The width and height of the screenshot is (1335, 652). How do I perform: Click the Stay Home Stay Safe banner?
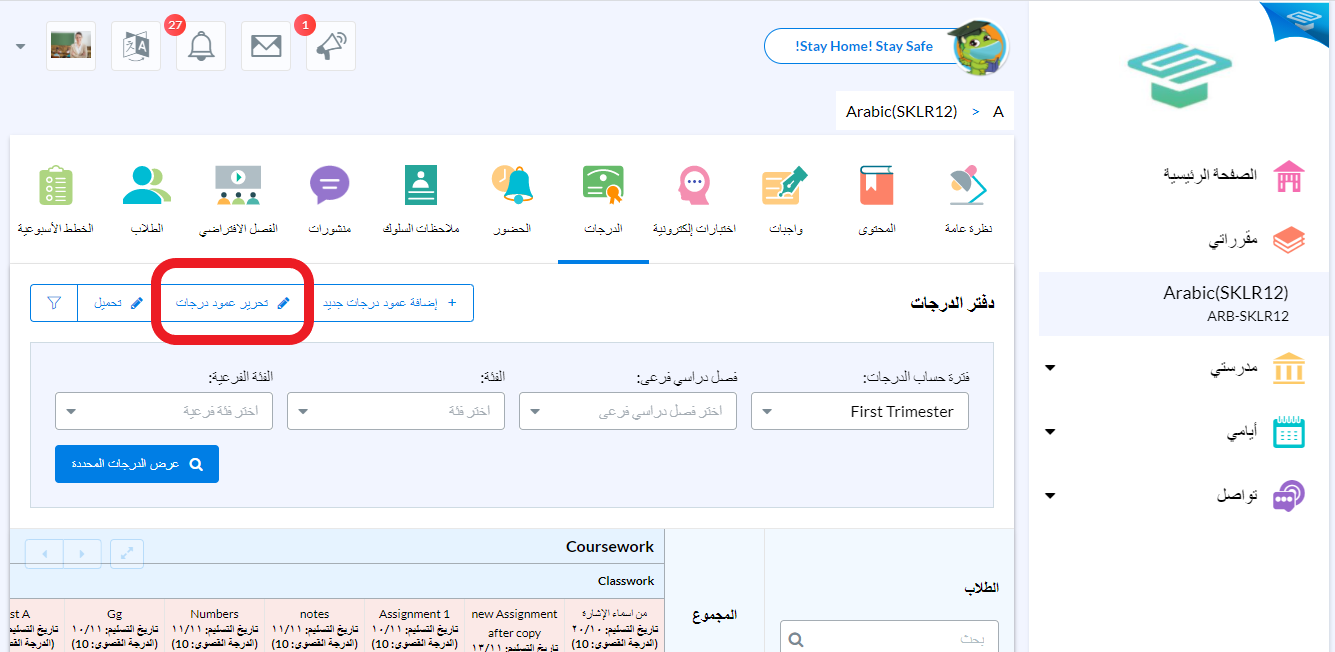tap(864, 46)
